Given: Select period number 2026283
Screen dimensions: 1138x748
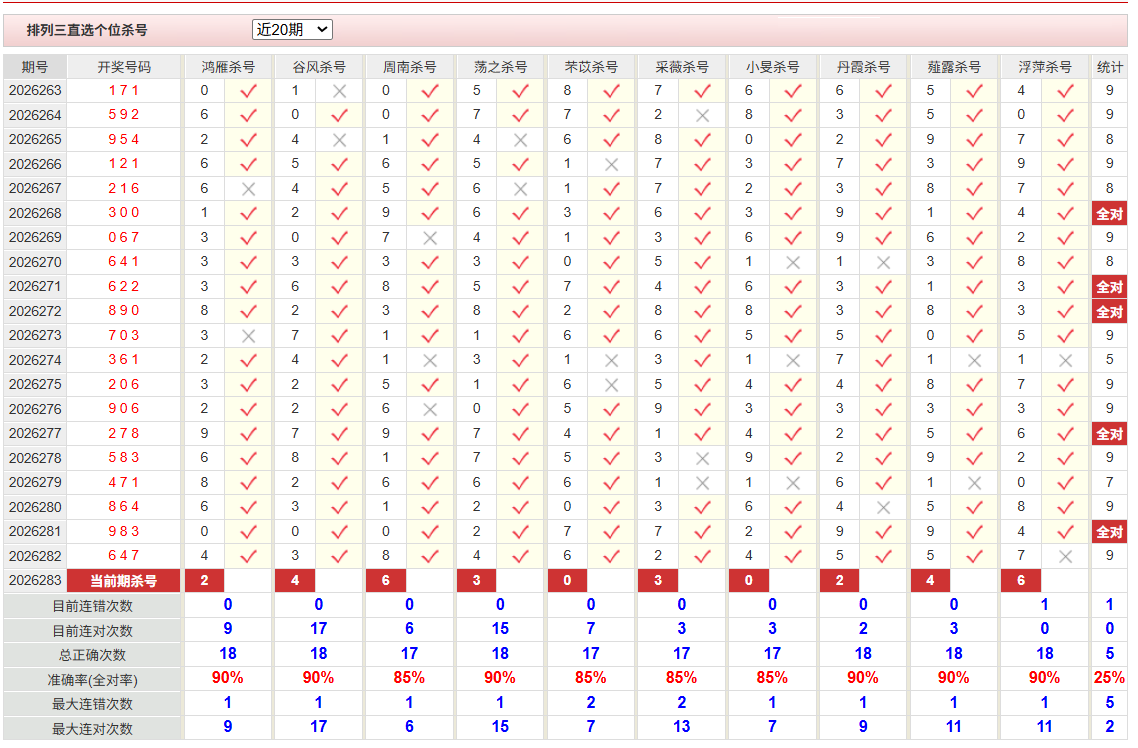Looking at the screenshot, I should coord(35,580).
